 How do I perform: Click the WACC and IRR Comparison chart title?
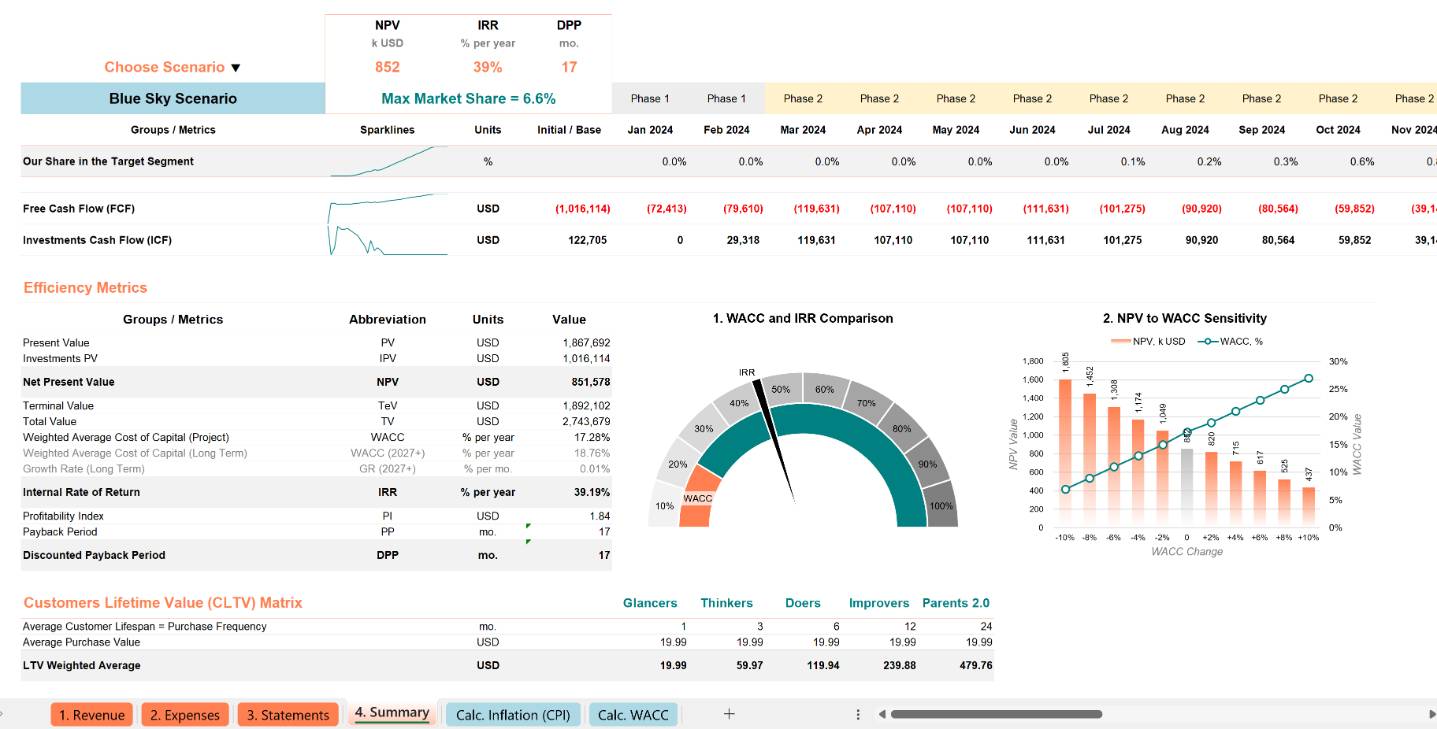pos(803,318)
